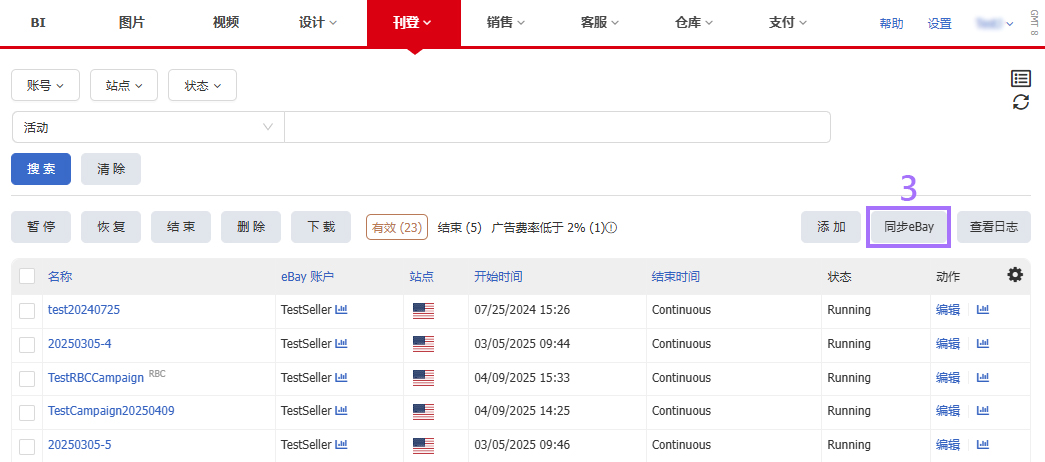Open column settings gear icon
Image resolution: width=1045 pixels, height=462 pixels.
pyautogui.click(x=1014, y=274)
